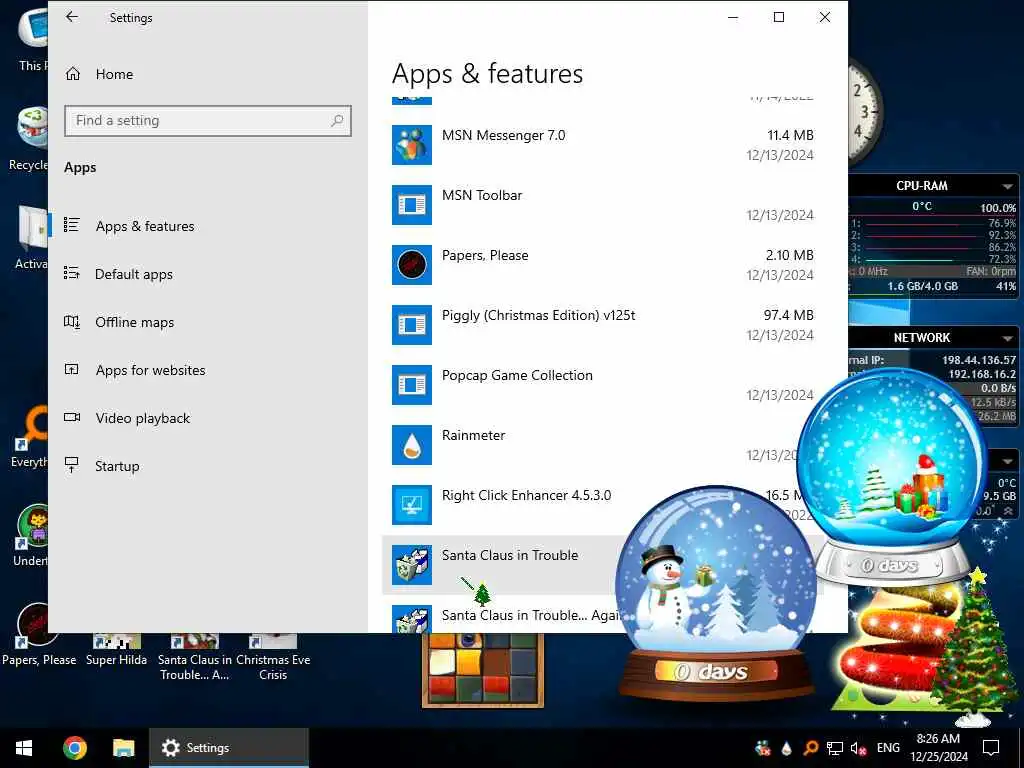Select the Undertale desktop shortcut
The height and width of the screenshot is (768, 1024).
coord(30,536)
